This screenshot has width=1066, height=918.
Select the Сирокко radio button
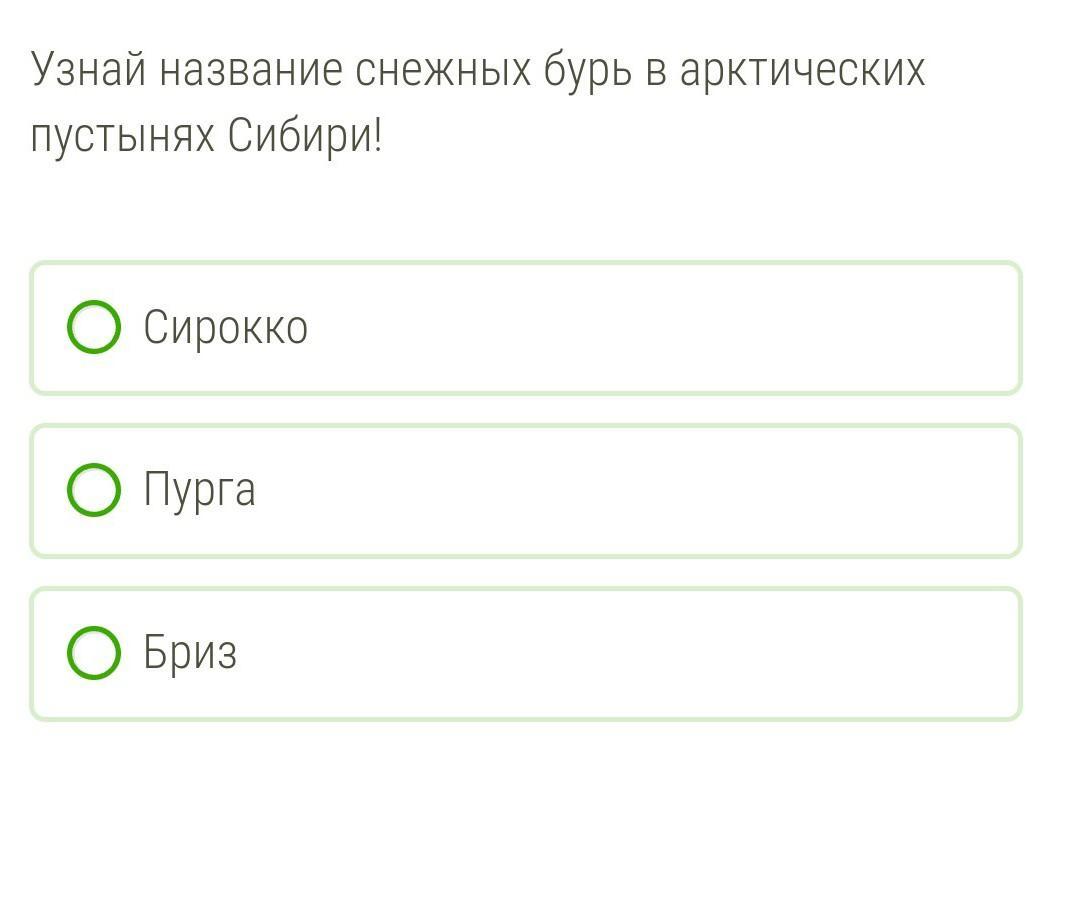tap(94, 327)
